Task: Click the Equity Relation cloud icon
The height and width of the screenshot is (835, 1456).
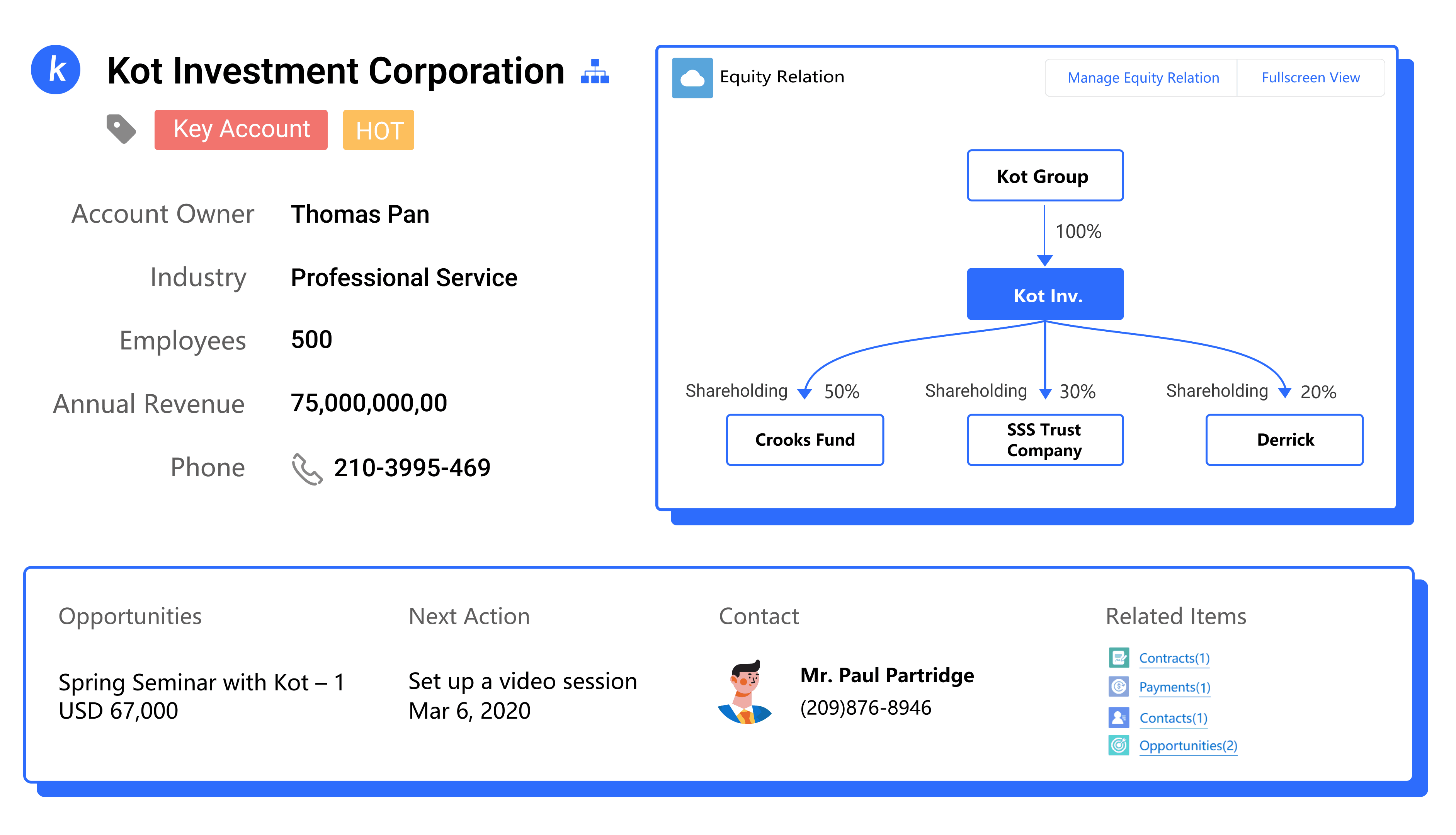Action: [x=692, y=77]
